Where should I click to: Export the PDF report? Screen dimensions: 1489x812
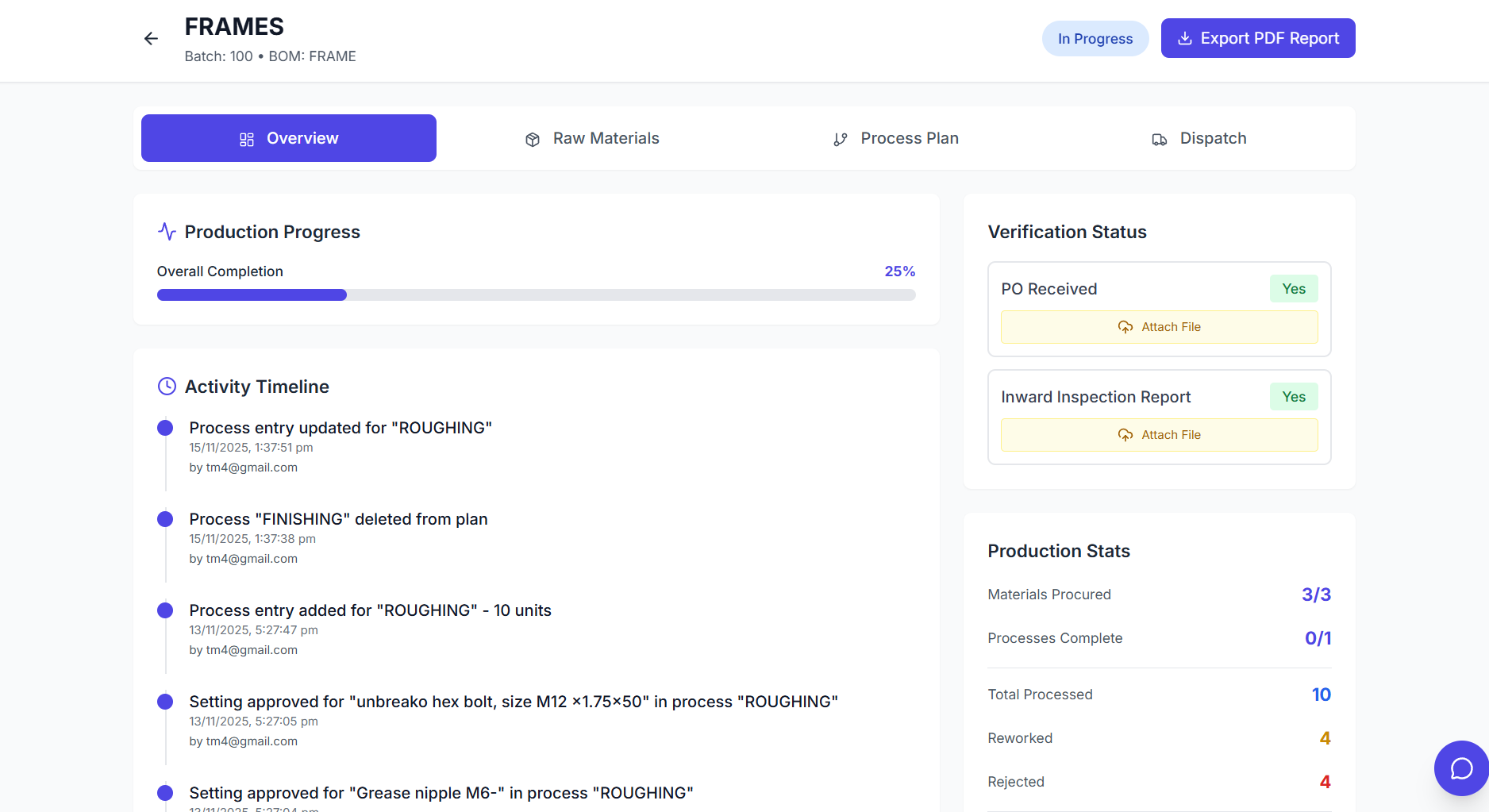(x=1257, y=38)
